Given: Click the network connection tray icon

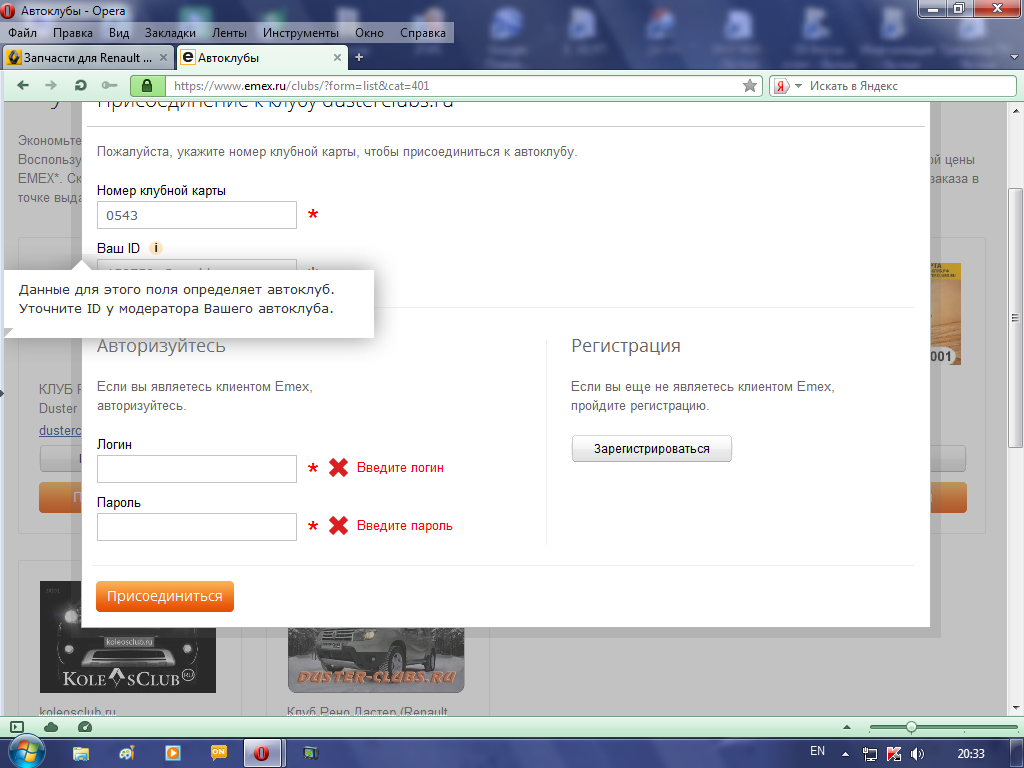Looking at the screenshot, I should [869, 754].
